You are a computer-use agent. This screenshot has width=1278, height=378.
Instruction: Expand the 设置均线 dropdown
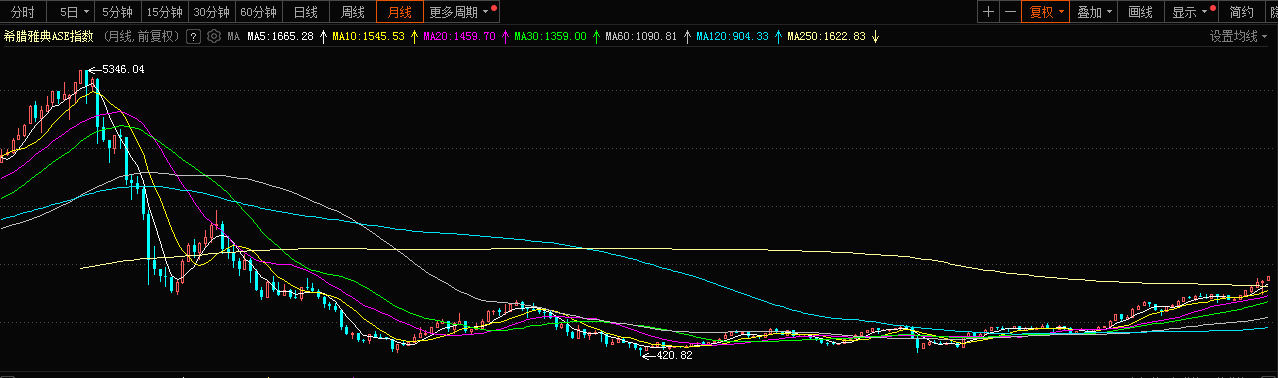1239,36
